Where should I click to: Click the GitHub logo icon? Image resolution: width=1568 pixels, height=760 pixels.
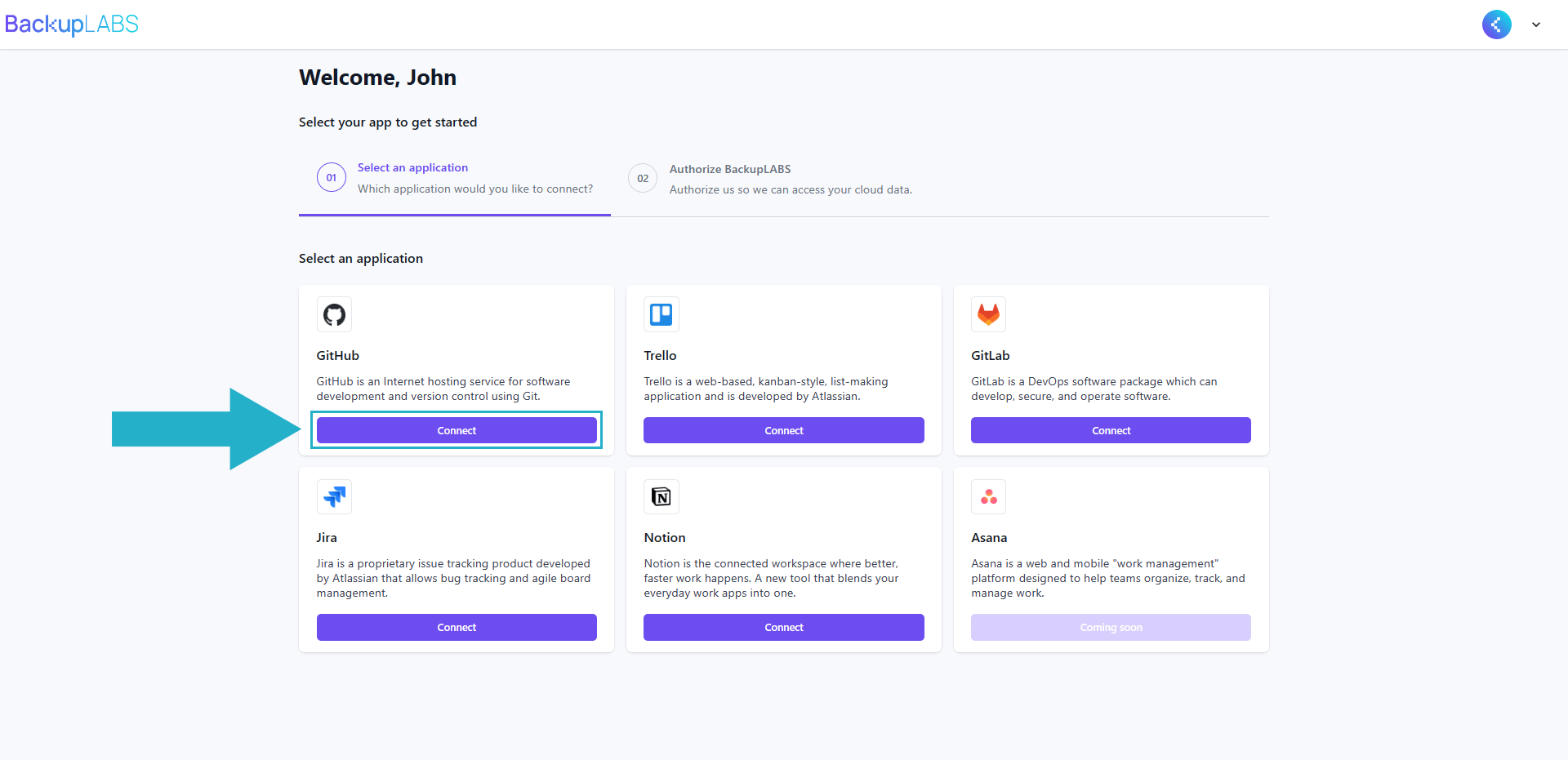pos(334,314)
